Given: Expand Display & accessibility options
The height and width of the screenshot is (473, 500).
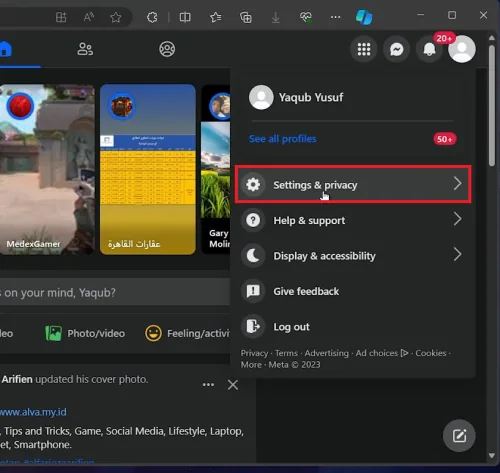Looking at the screenshot, I should point(352,256).
